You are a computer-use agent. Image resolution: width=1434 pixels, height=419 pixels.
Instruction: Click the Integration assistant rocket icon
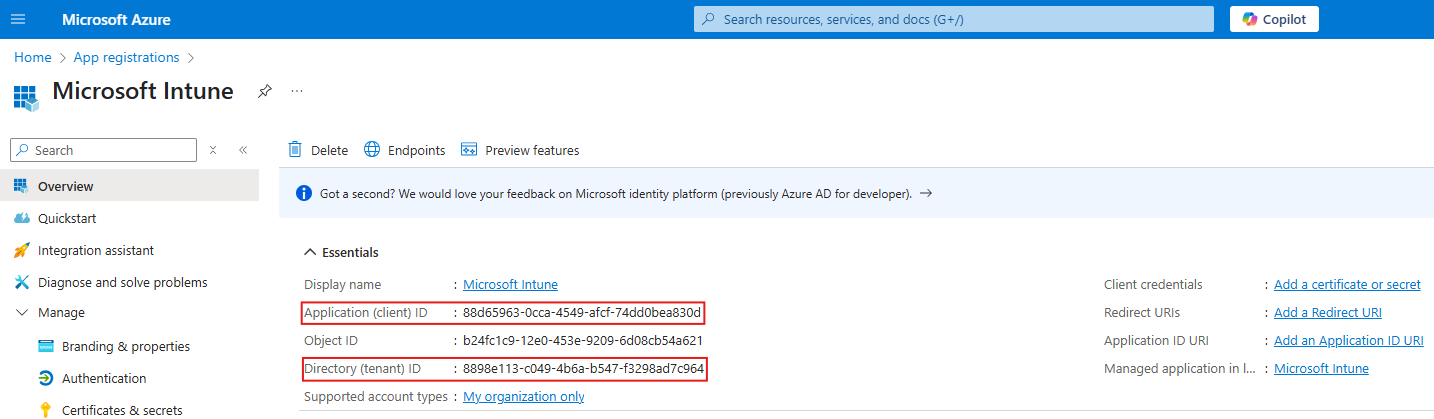point(21,250)
